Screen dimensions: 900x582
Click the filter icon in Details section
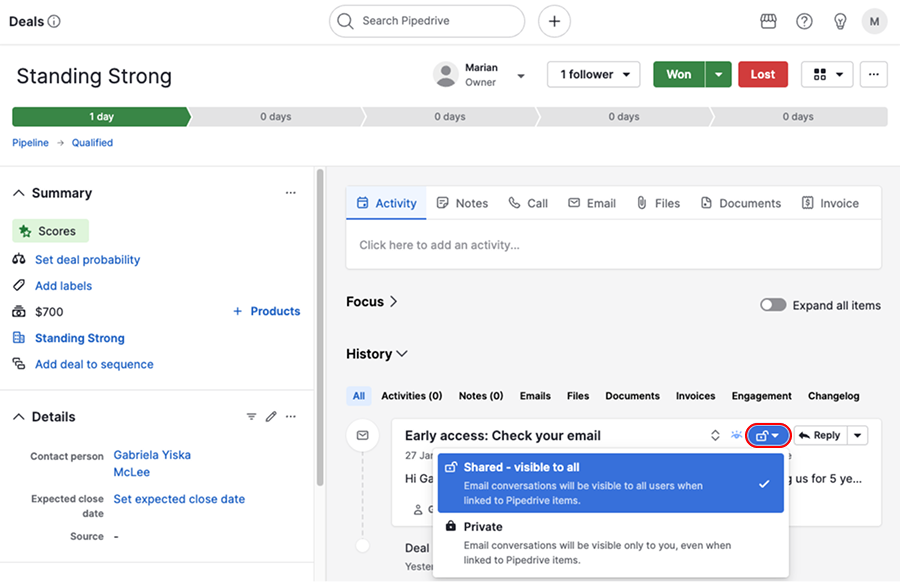tap(251, 417)
